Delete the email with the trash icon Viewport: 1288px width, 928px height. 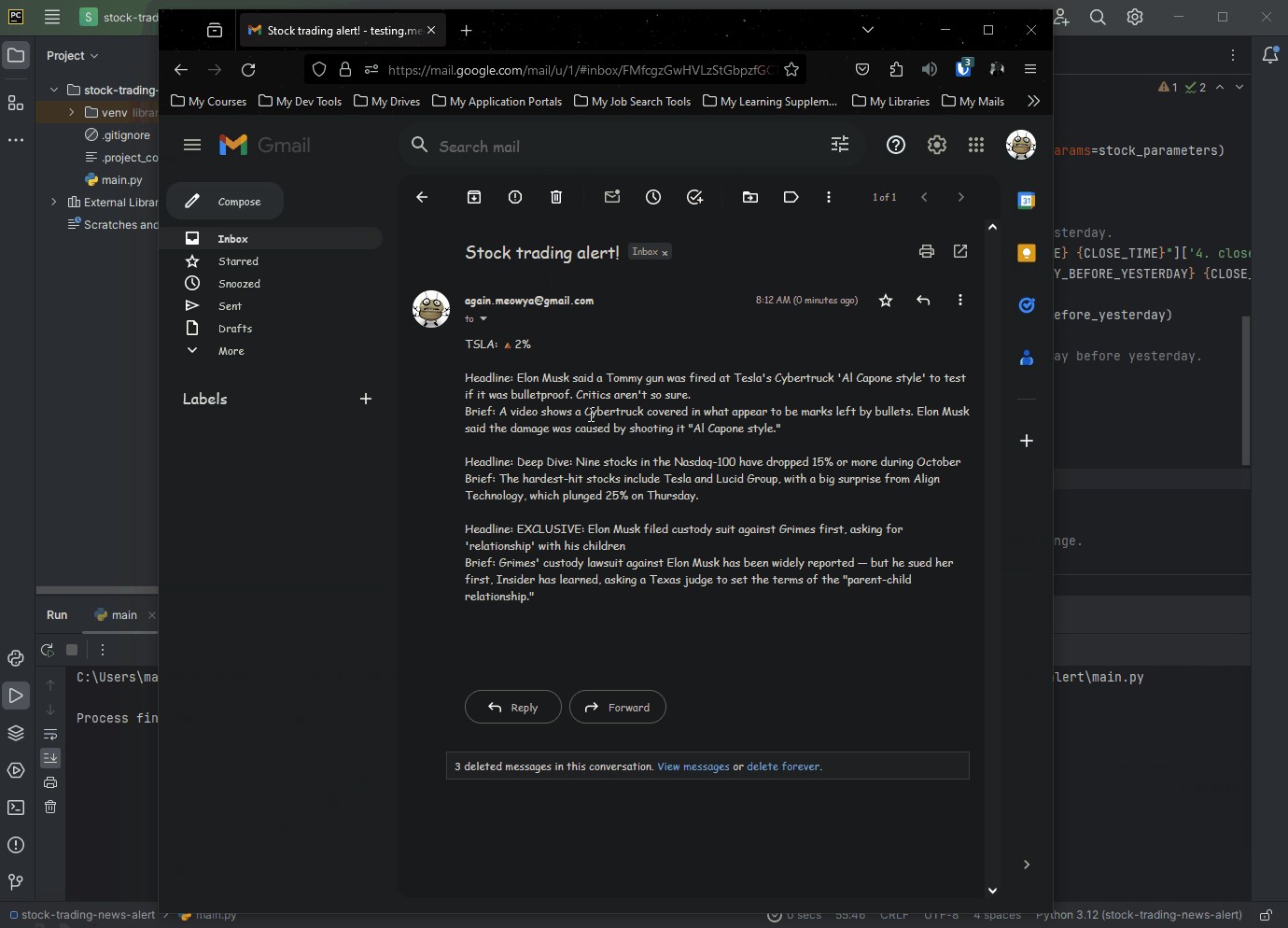tap(556, 197)
